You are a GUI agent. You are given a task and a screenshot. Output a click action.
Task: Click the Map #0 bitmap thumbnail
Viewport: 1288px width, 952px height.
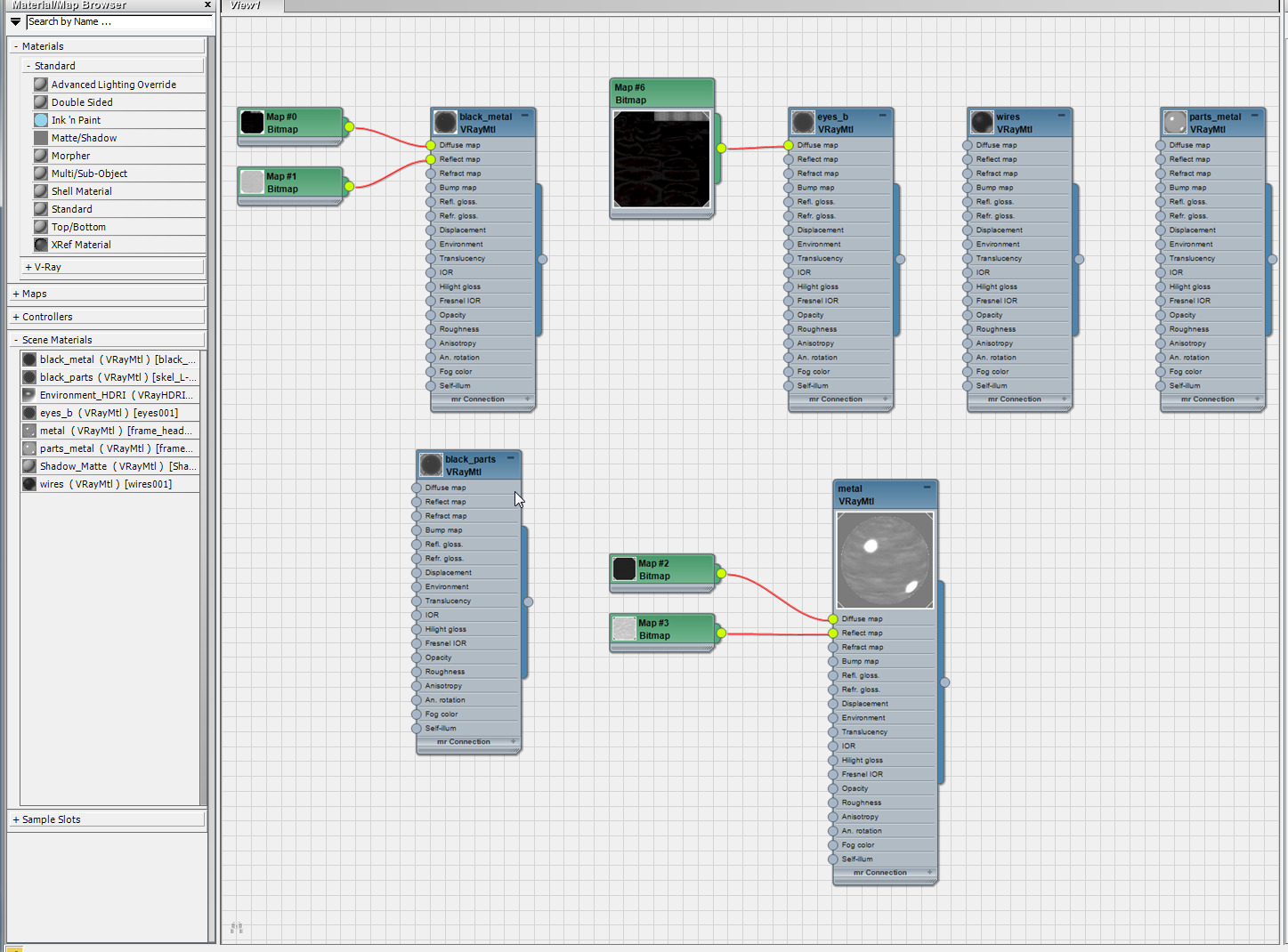pyautogui.click(x=252, y=123)
